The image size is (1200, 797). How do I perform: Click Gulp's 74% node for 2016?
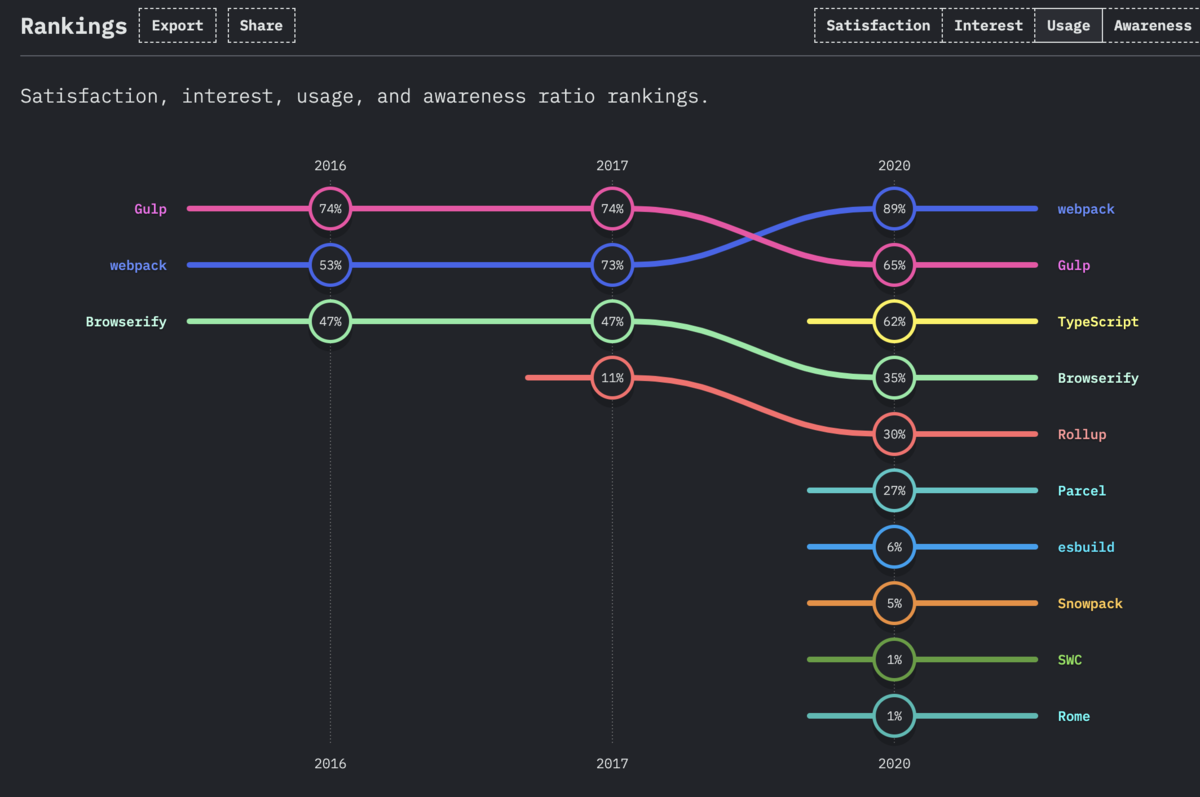pyautogui.click(x=330, y=209)
